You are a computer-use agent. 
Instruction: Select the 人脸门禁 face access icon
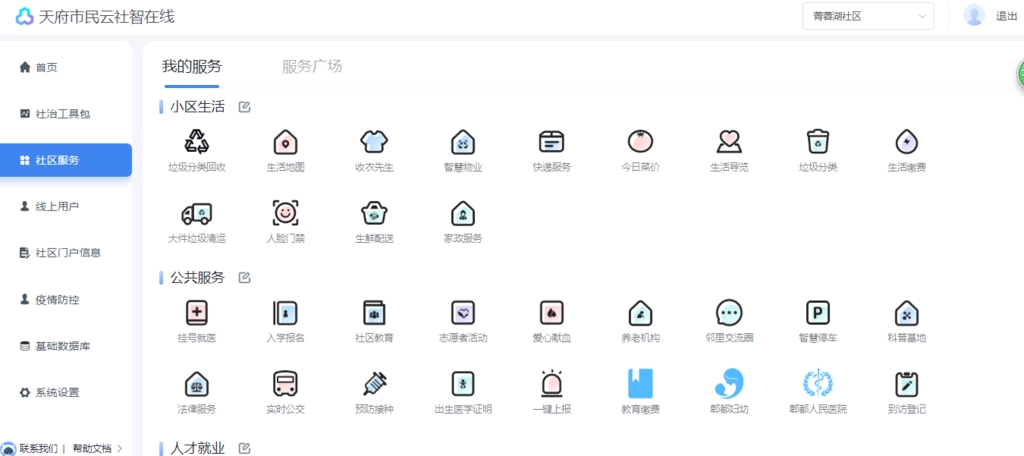coord(285,213)
